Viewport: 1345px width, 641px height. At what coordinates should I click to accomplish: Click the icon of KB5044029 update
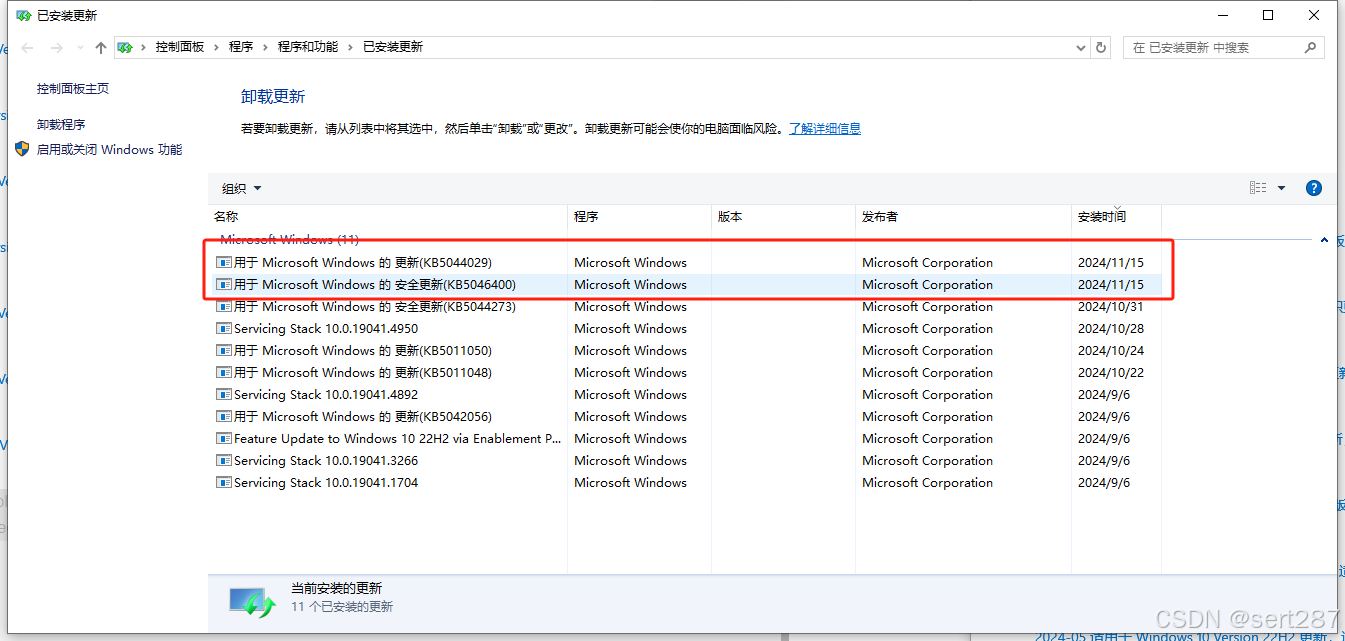pos(224,263)
